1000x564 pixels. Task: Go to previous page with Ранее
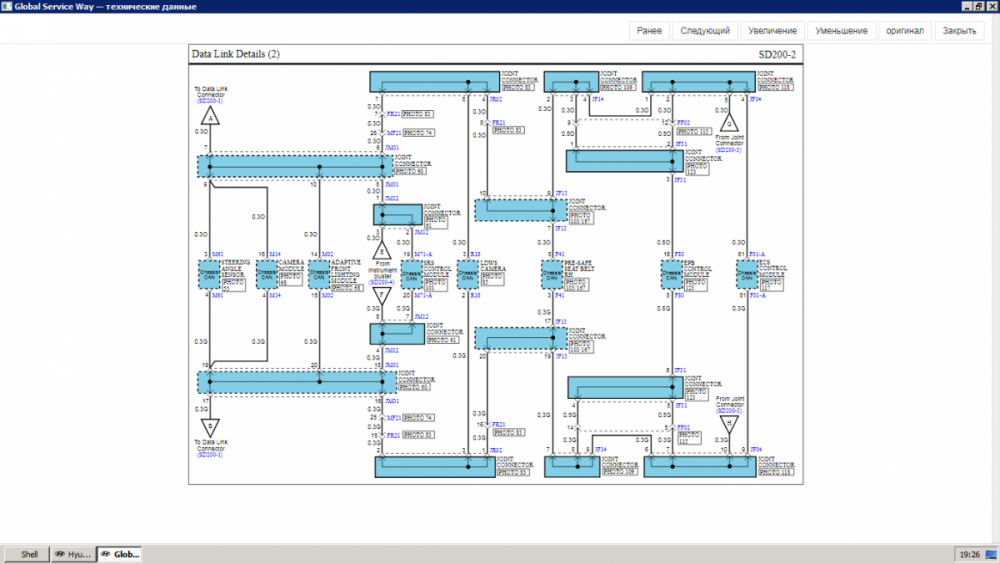pos(649,31)
